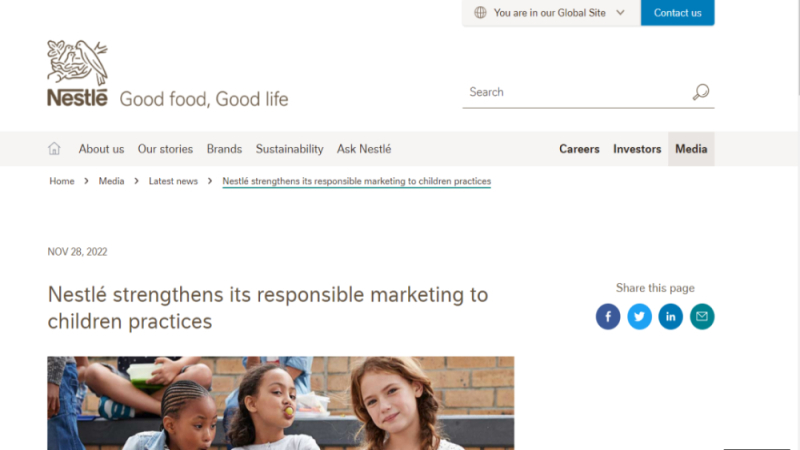This screenshot has height=450, width=800.
Task: Share this page on Facebook
Action: tap(608, 316)
